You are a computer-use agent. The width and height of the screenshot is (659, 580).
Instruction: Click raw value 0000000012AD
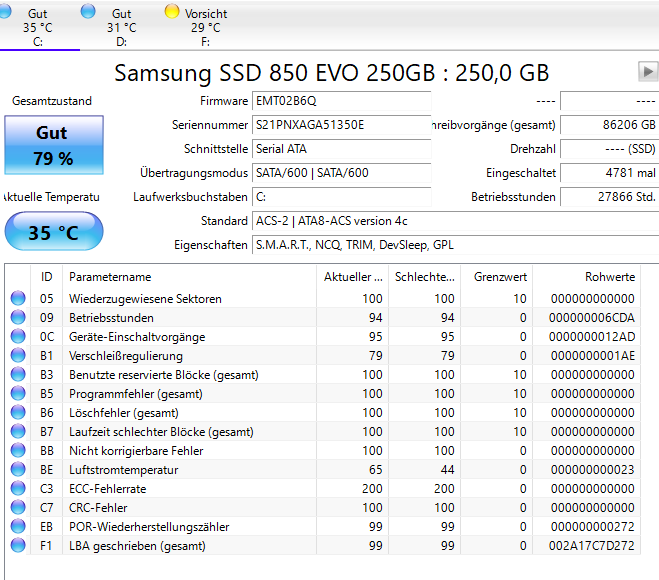point(592,337)
